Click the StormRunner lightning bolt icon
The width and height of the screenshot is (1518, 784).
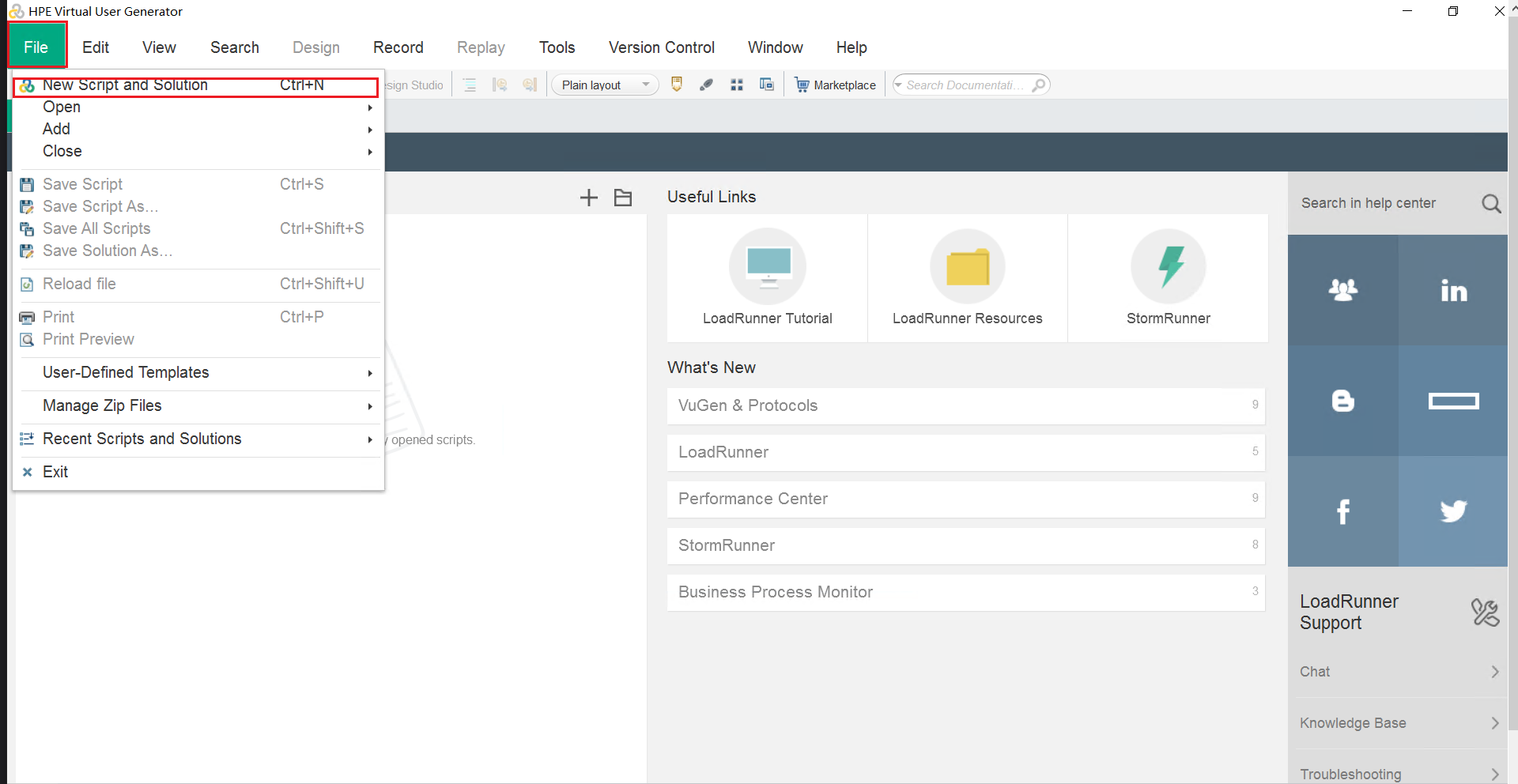click(1169, 266)
